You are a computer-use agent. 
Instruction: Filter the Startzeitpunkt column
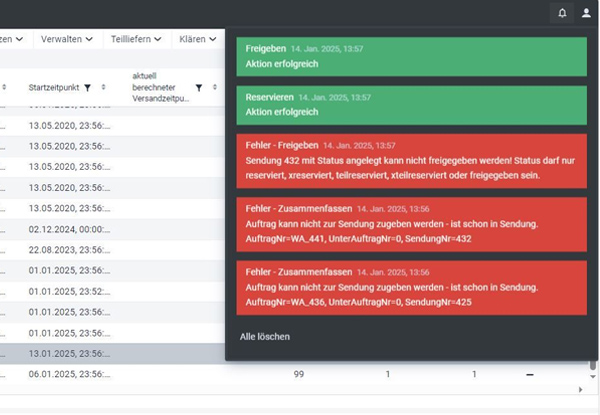click(x=87, y=88)
